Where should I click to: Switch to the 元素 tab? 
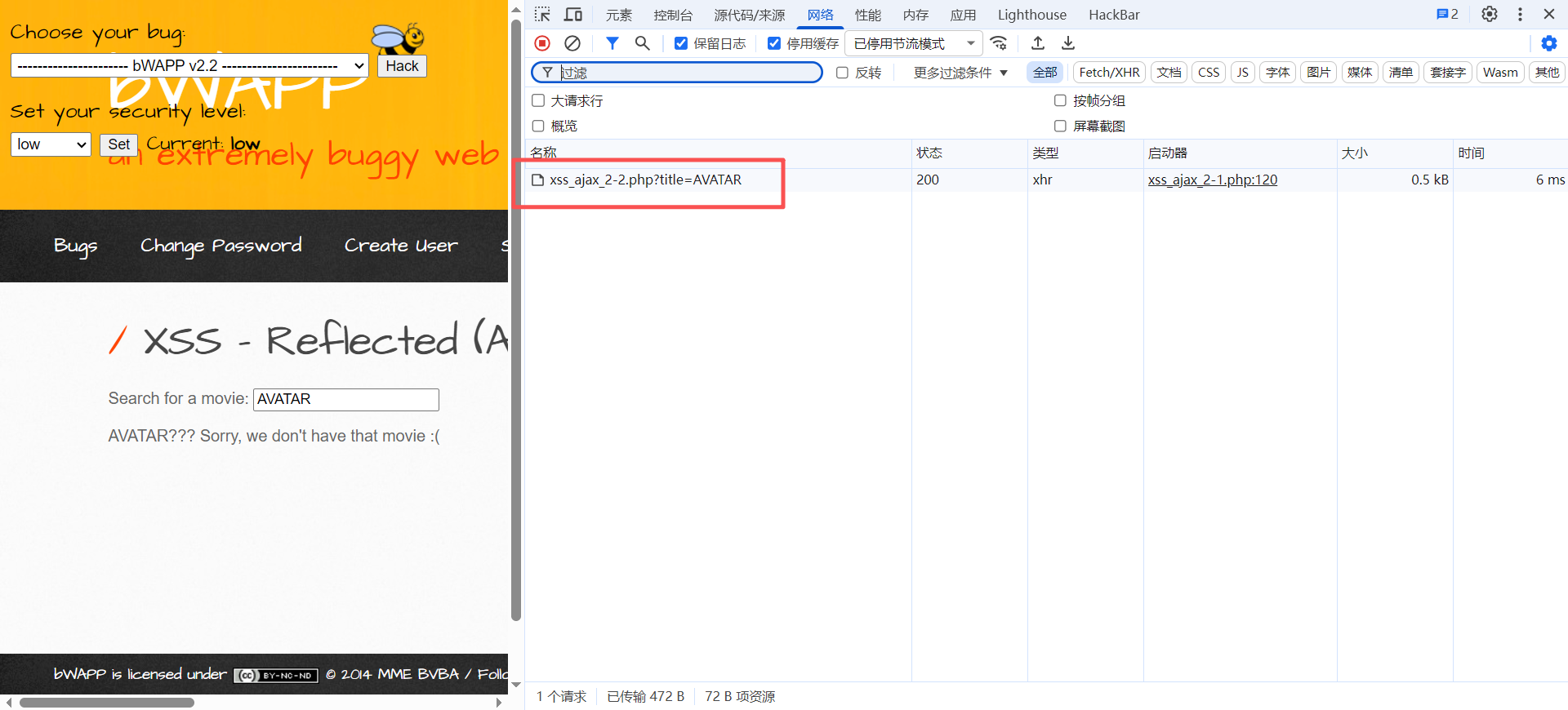(619, 15)
